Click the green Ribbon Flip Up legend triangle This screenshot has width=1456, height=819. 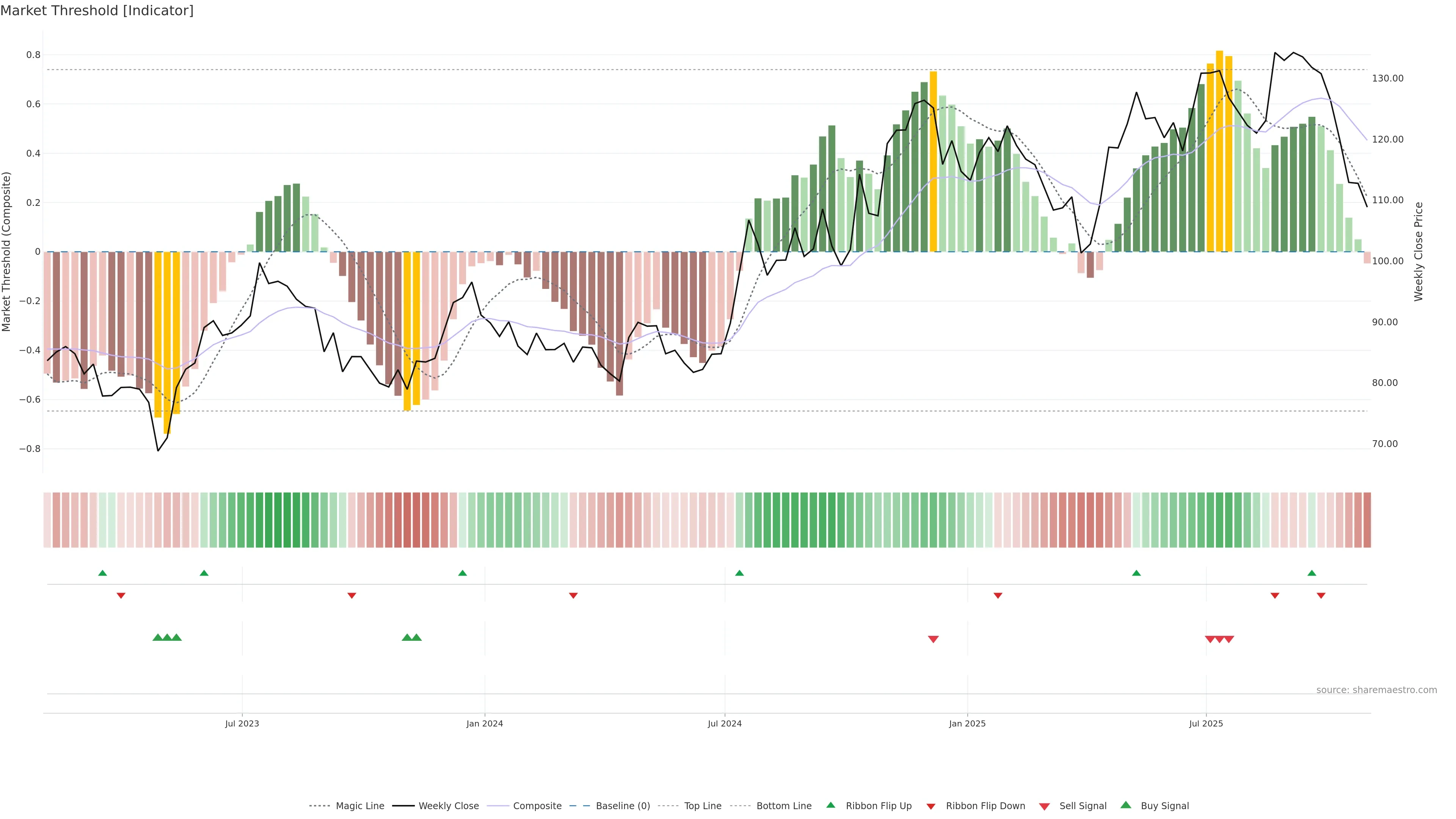(830, 805)
